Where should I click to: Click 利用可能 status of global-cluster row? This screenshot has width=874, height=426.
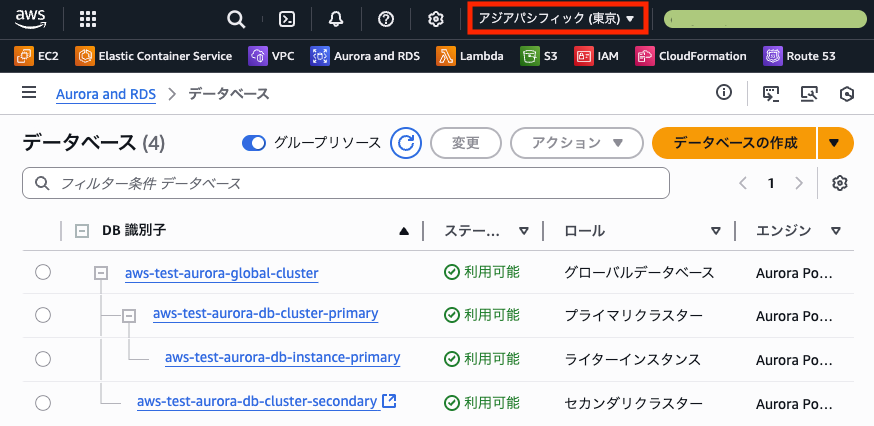(x=482, y=272)
